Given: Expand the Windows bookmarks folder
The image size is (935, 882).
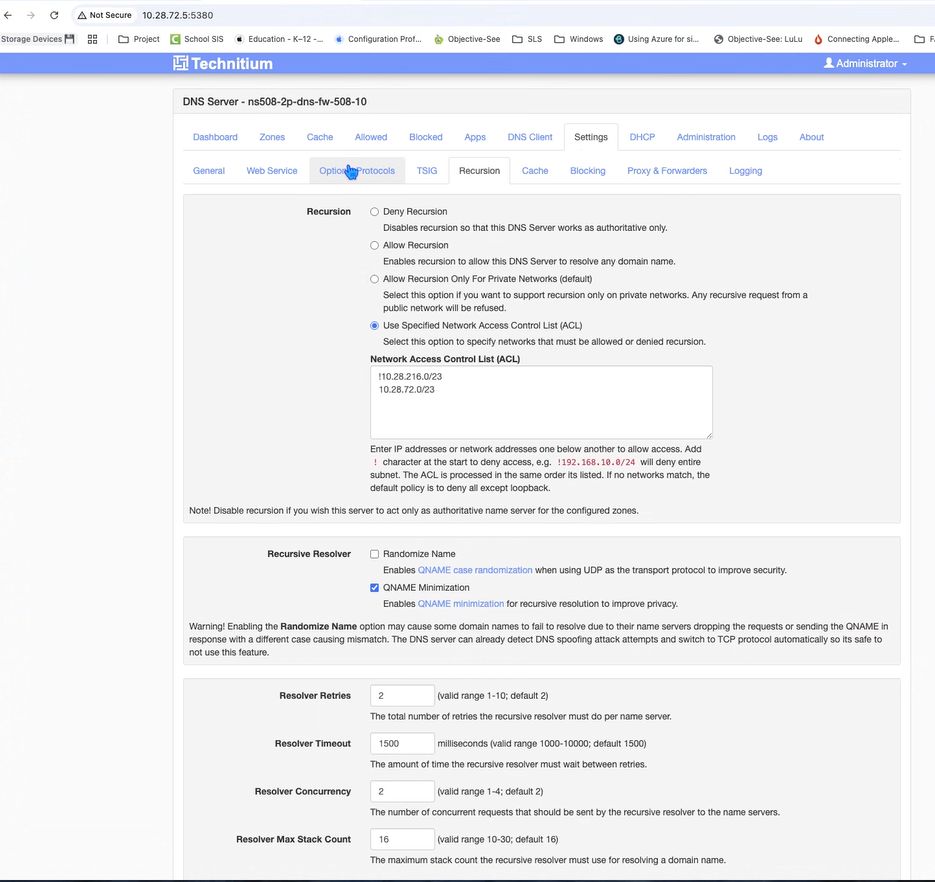Looking at the screenshot, I should [578, 39].
